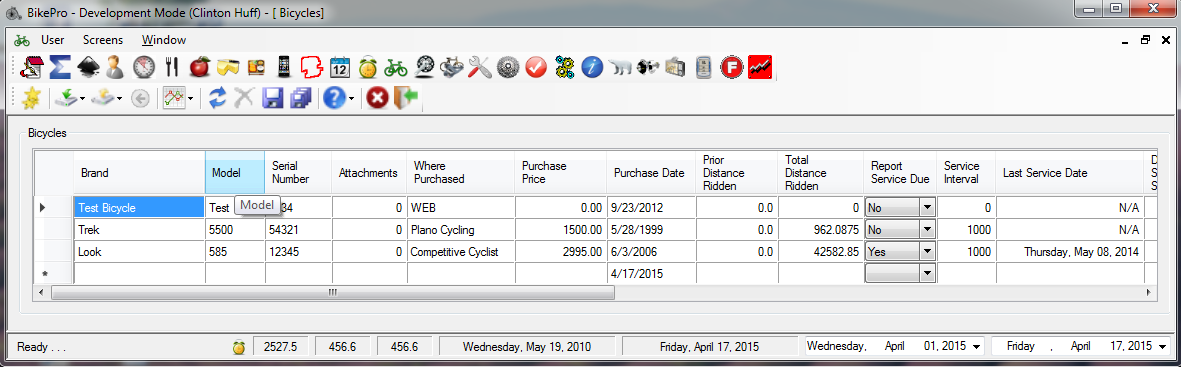The image size is (1181, 367).
Task: Click the save all multiple disks icon
Action: pos(301,98)
